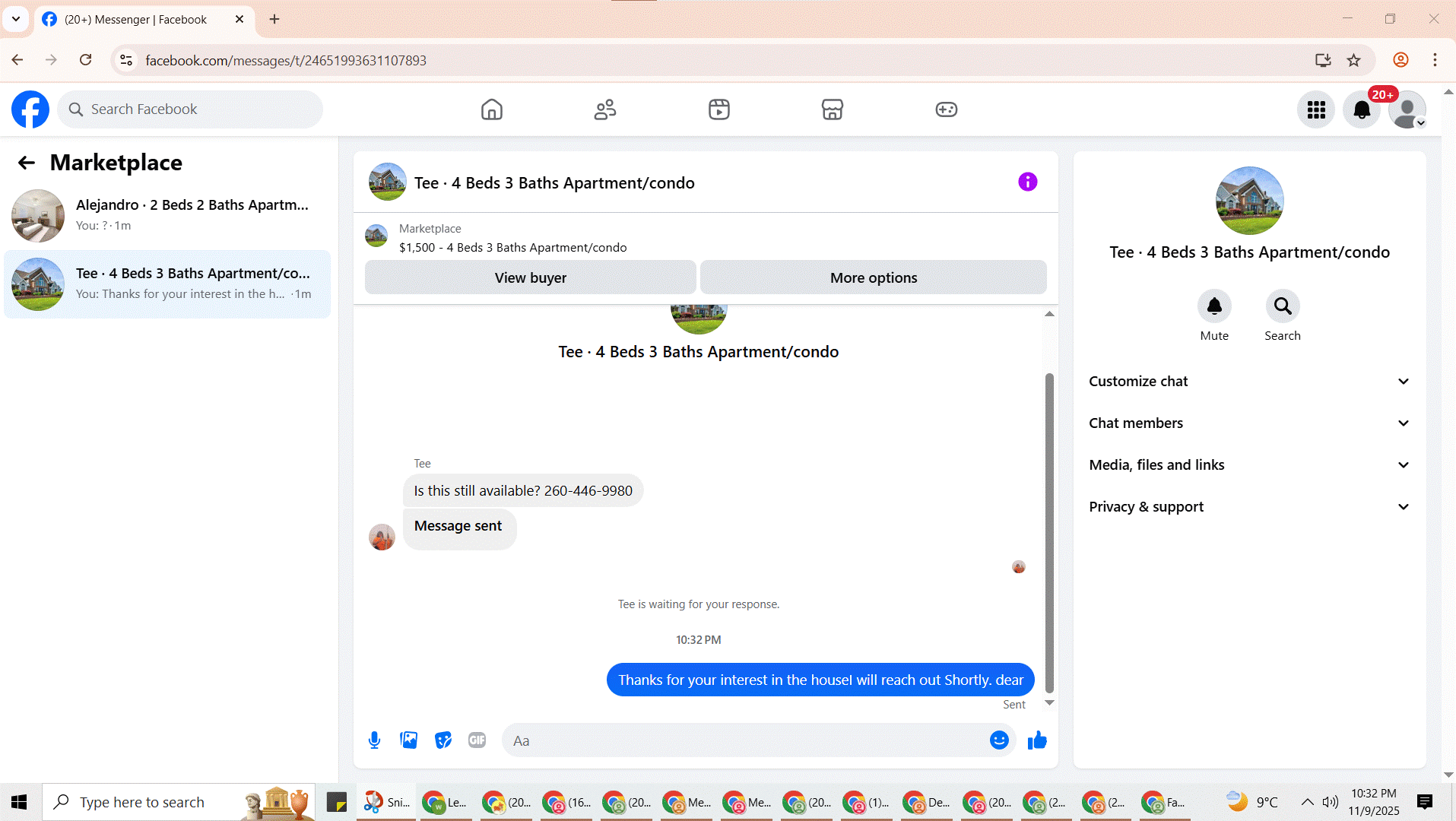
Task: Select the Tee 4 Beds 3 Baths conversation
Action: [x=167, y=284]
